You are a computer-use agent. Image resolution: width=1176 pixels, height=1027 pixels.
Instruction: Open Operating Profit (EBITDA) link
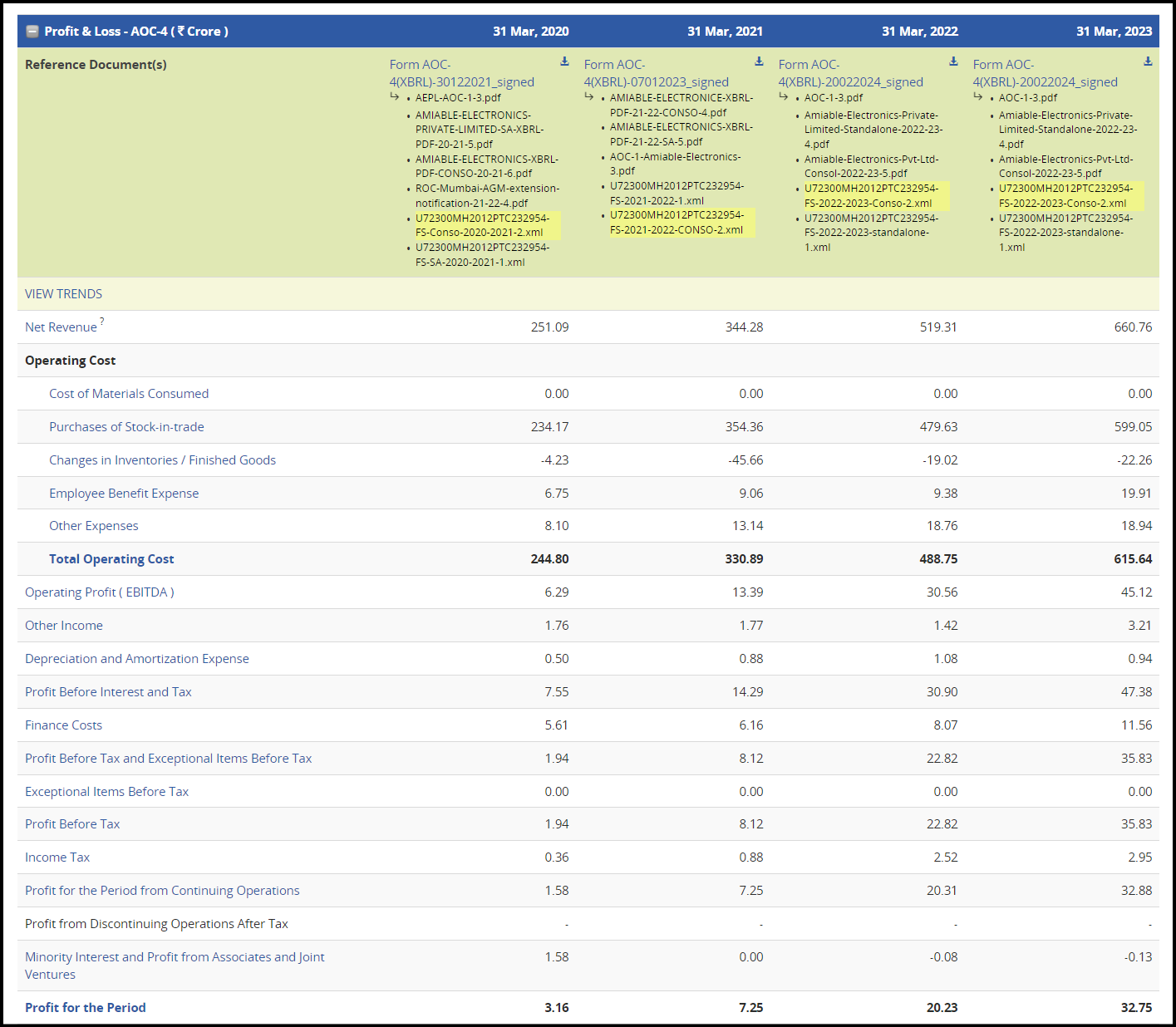point(99,592)
